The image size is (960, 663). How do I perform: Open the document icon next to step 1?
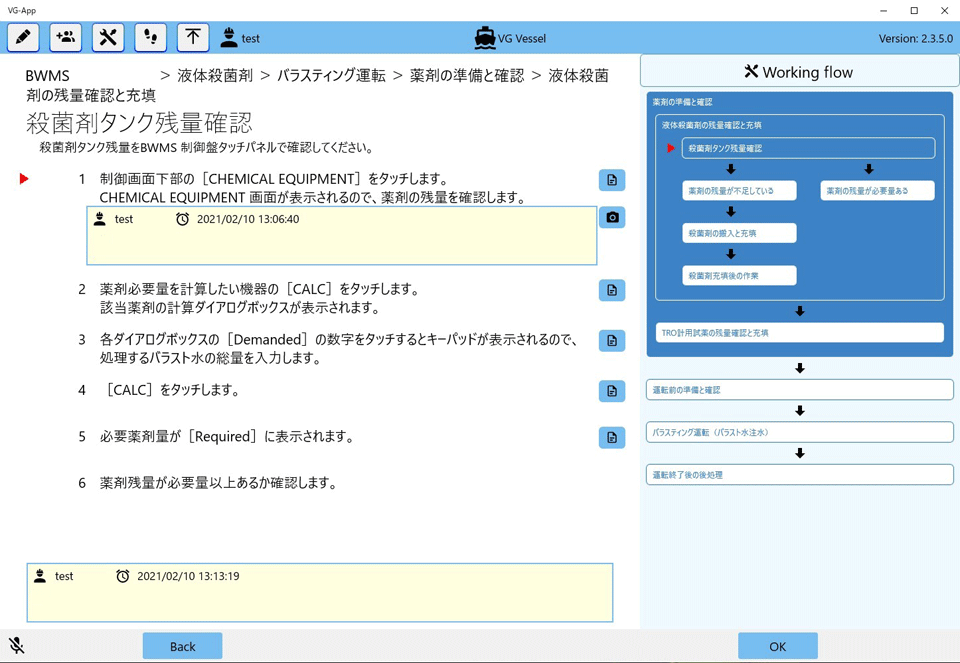611,180
